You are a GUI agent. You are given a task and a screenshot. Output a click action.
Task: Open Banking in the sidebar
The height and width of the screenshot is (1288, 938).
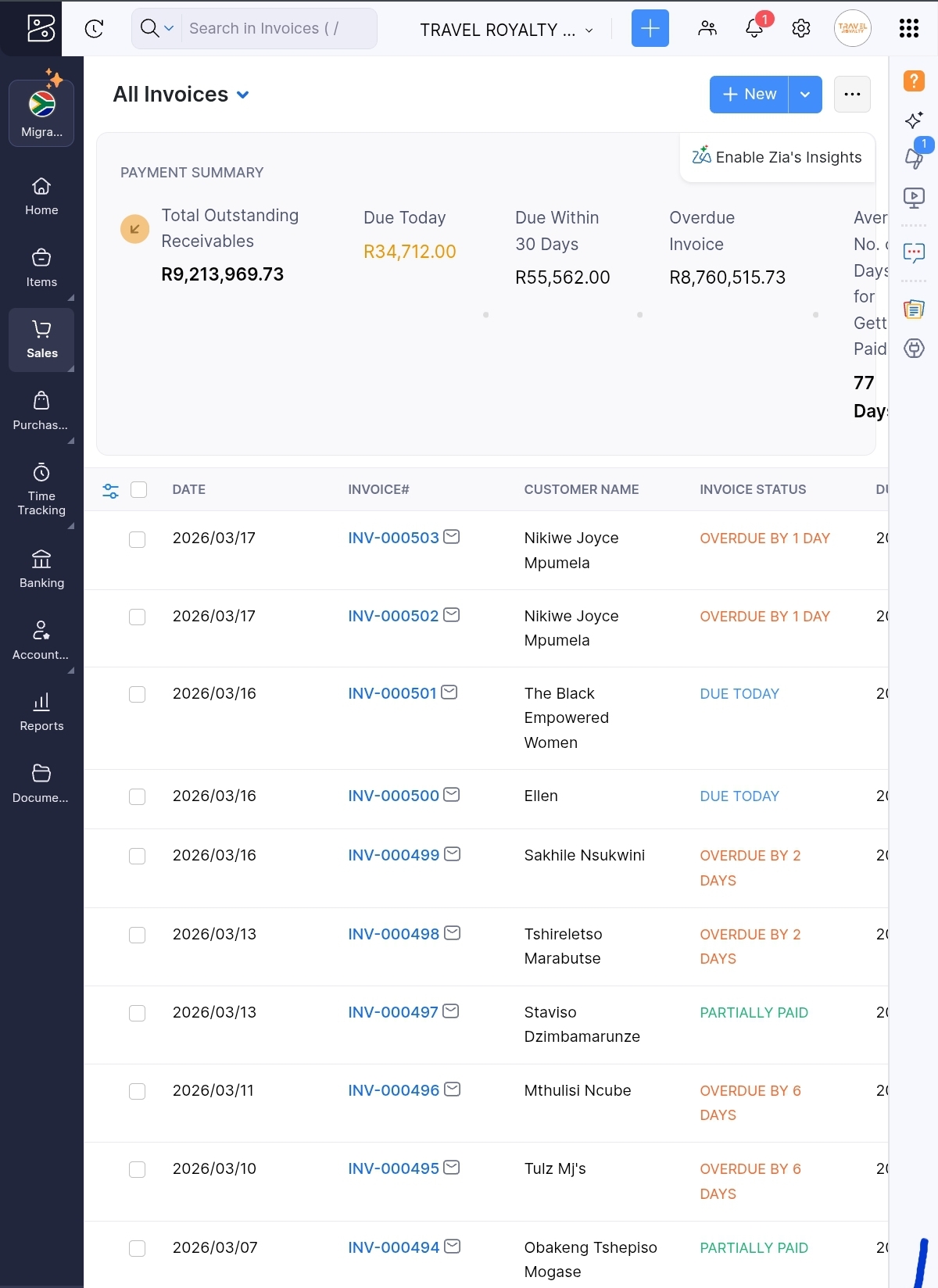coord(41,569)
